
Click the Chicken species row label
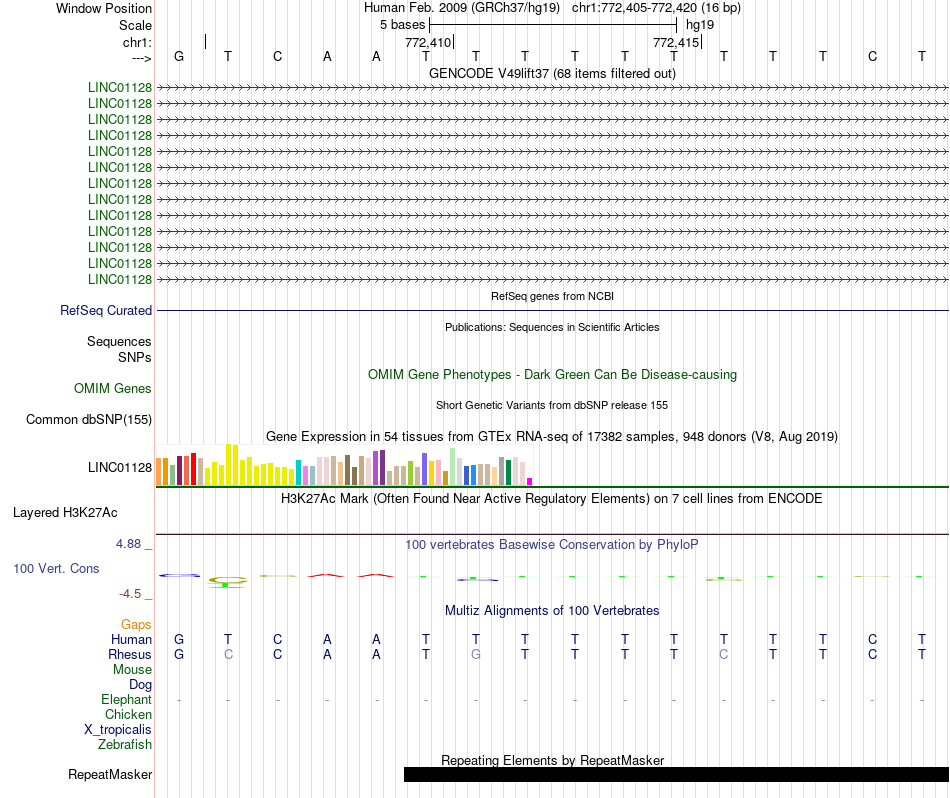tap(128, 714)
